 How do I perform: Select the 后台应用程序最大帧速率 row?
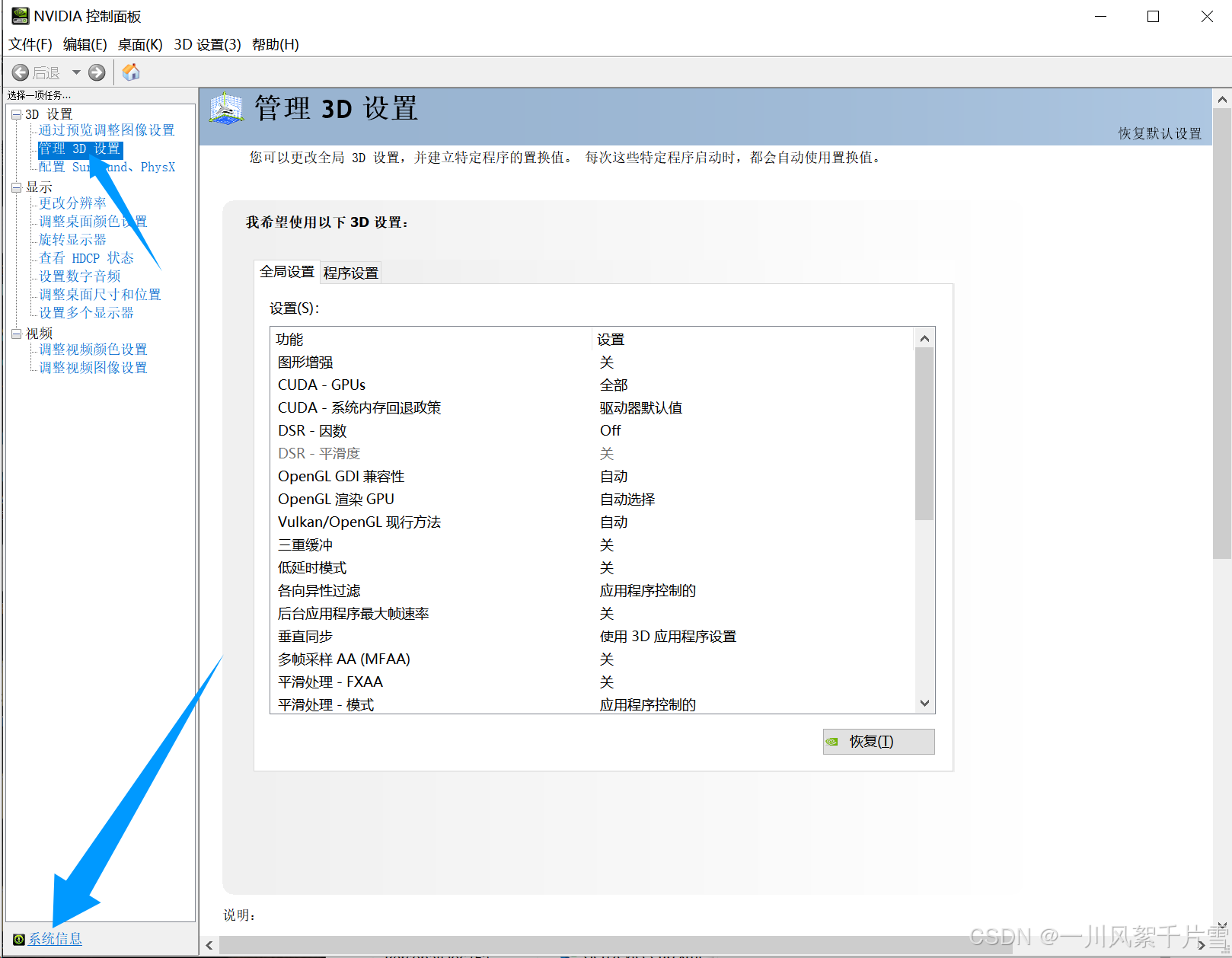tap(592, 614)
